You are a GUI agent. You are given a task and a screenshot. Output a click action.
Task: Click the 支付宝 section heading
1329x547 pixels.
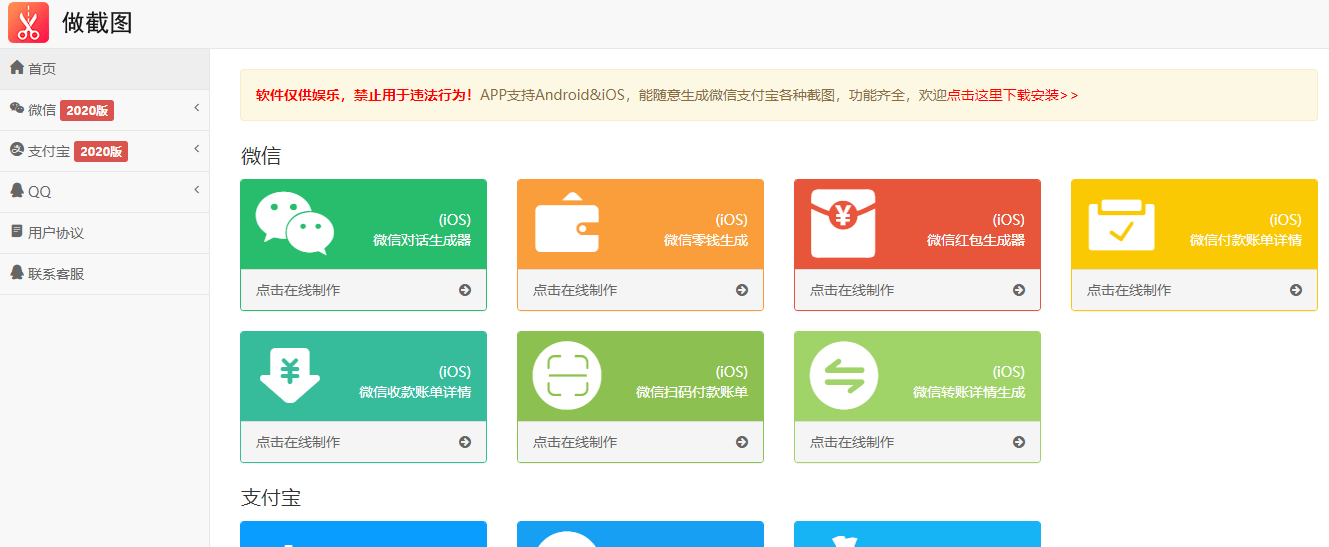(271, 498)
